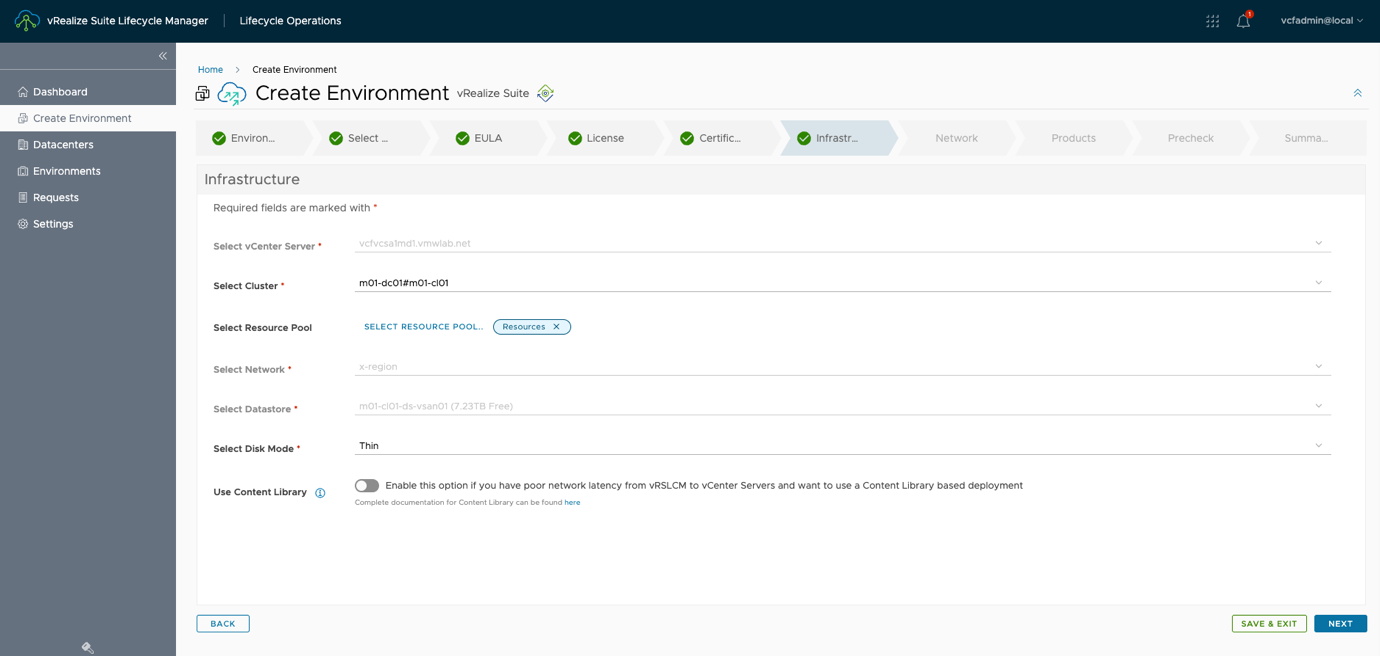This screenshot has width=1380, height=656.
Task: Go to the Precheck wizard step
Action: pyautogui.click(x=1190, y=138)
